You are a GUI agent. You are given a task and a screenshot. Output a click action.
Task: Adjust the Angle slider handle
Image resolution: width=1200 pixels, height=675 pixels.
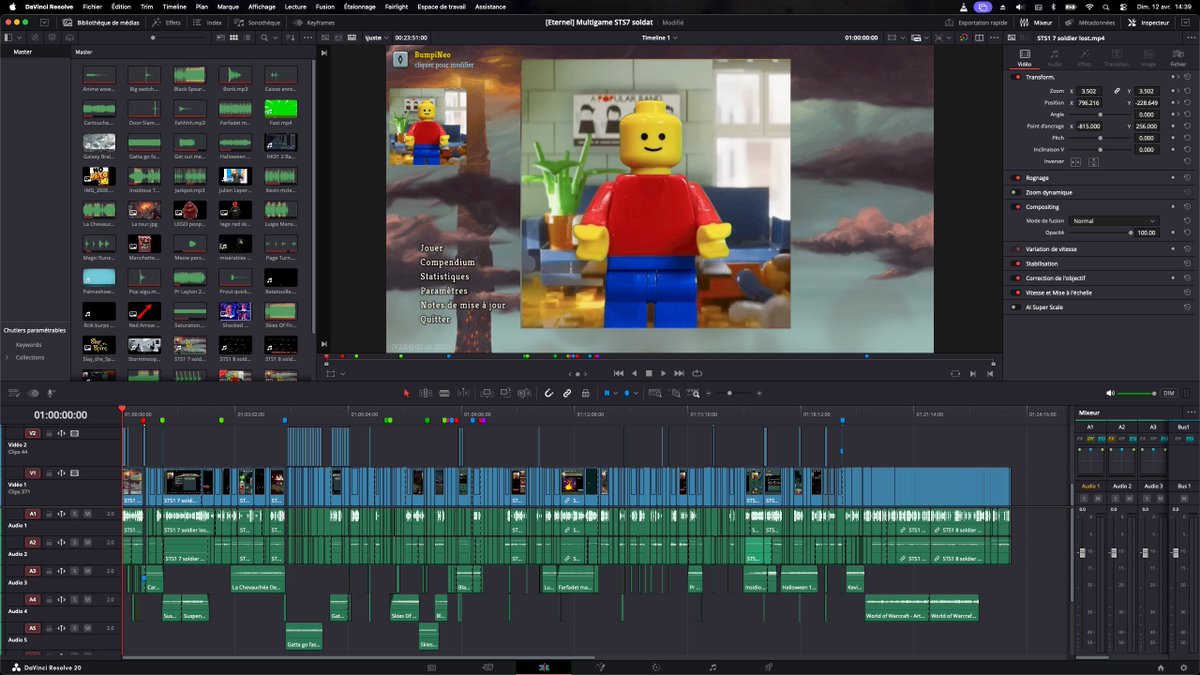1101,114
